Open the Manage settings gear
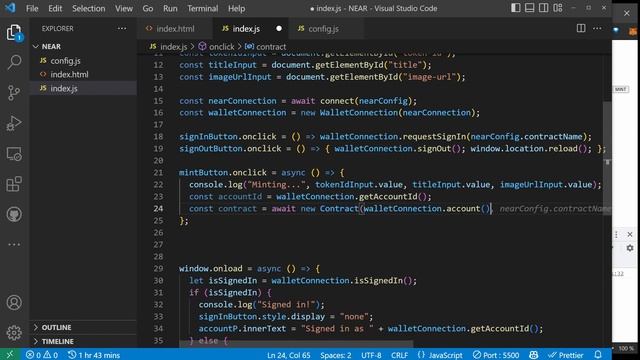Viewport: 640px width, 360px height. pyautogui.click(x=14, y=333)
